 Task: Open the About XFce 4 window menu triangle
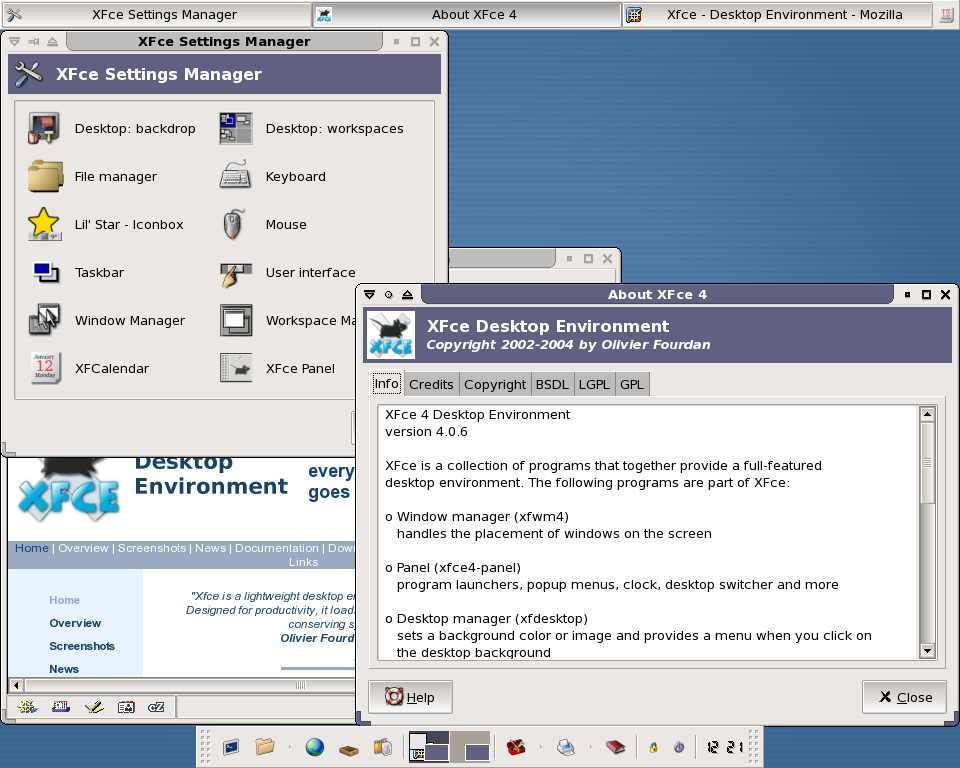pyautogui.click(x=369, y=295)
